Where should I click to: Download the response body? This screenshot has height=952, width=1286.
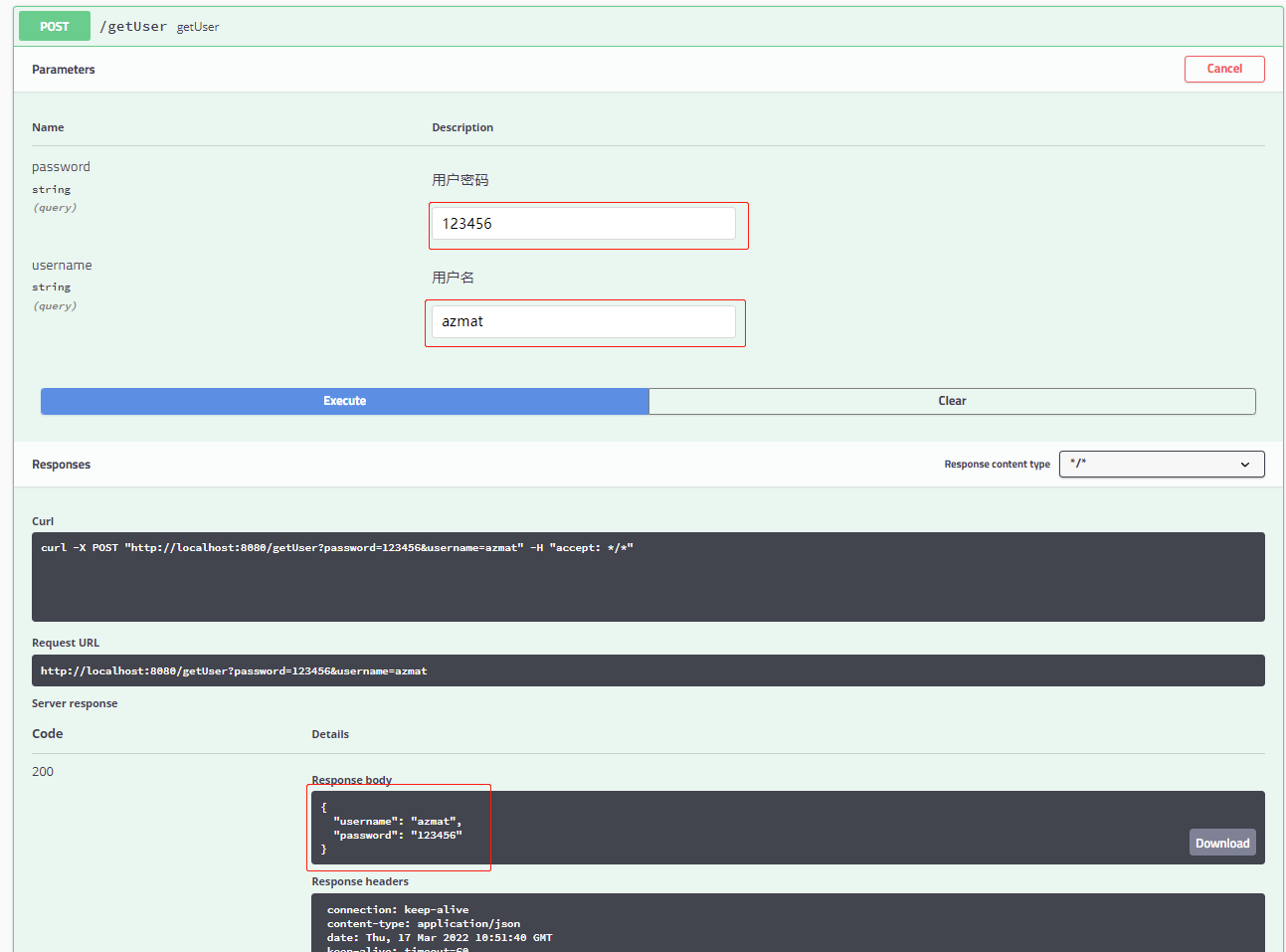[x=1222, y=843]
